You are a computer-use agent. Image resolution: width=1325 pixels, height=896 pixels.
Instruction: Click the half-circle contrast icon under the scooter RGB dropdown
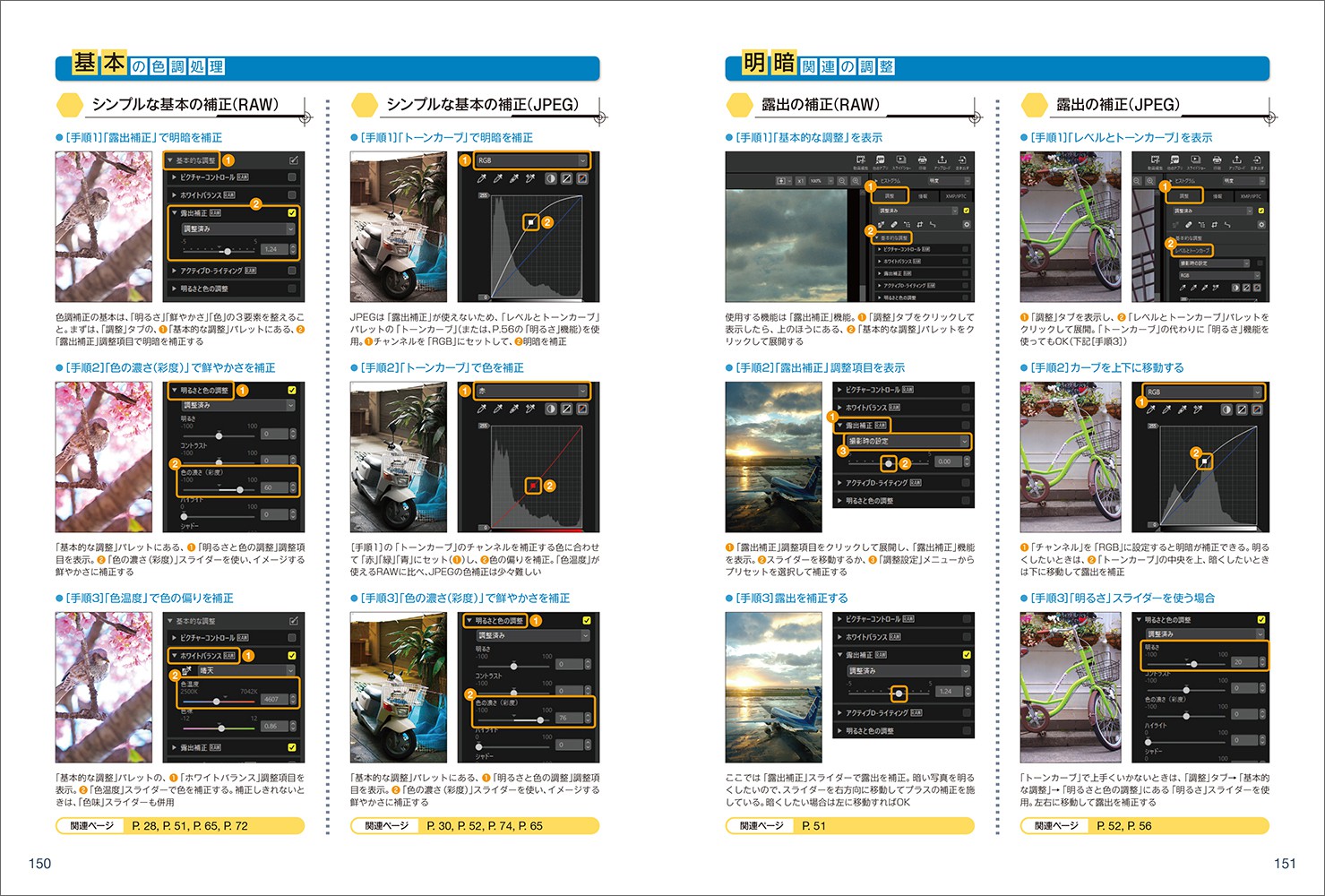coord(550,178)
